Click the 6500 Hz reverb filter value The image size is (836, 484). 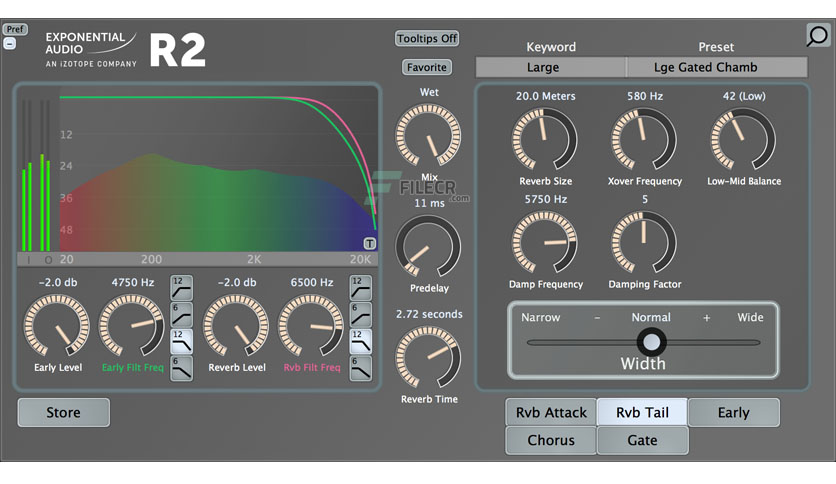(x=312, y=282)
